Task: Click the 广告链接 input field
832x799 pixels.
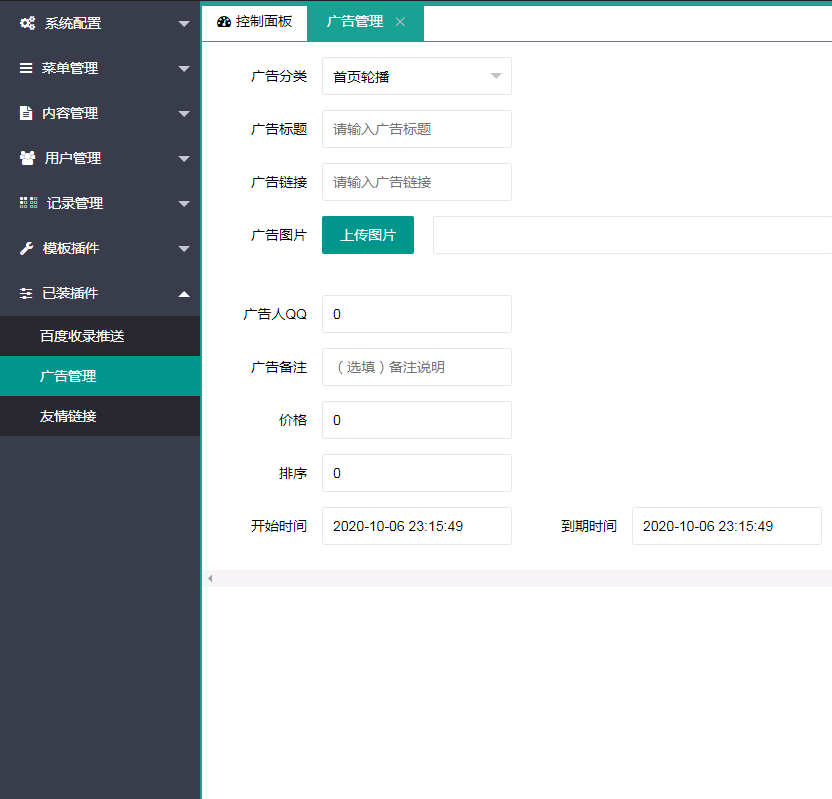Action: 417,182
